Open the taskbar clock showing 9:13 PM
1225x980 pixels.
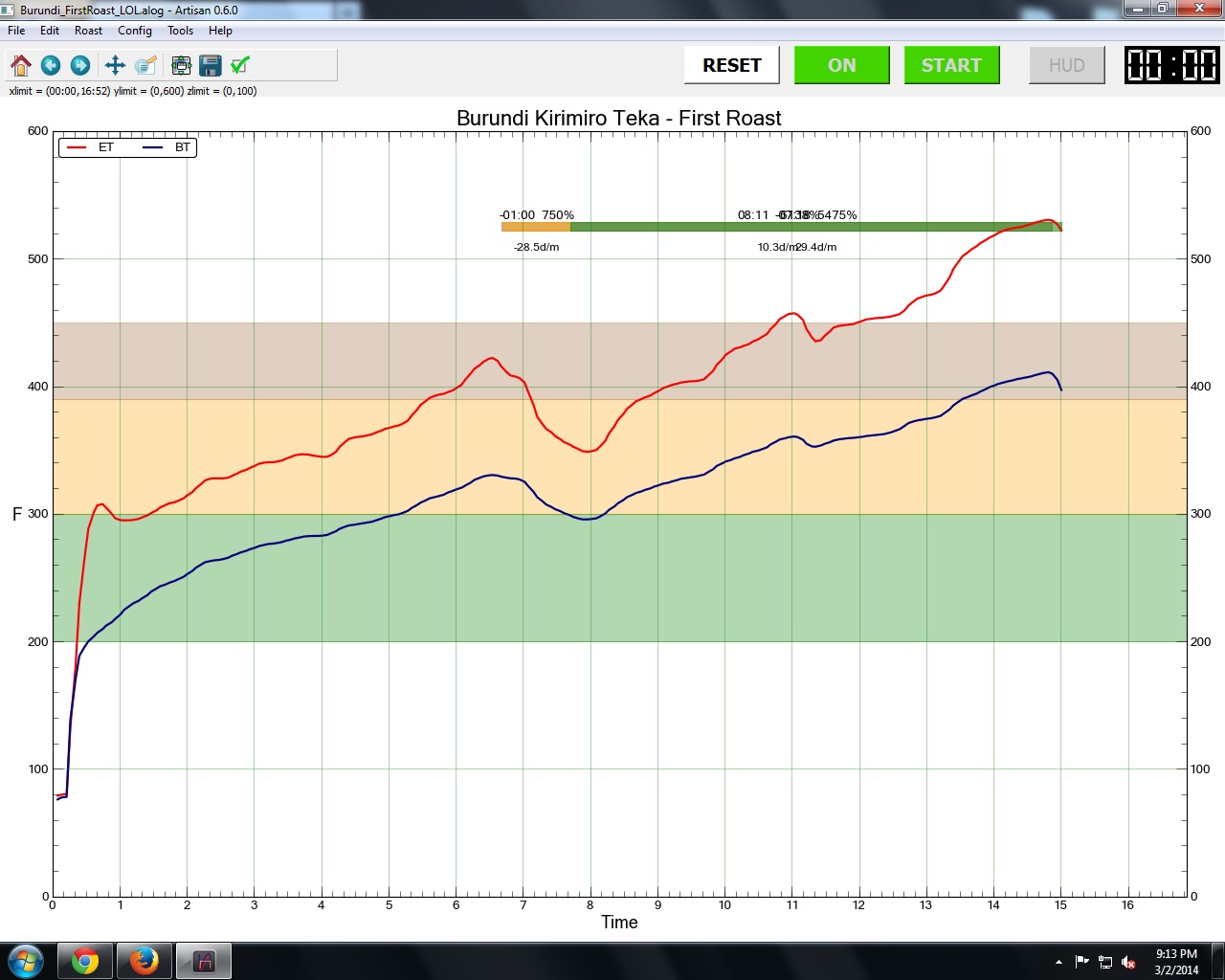tap(1176, 962)
